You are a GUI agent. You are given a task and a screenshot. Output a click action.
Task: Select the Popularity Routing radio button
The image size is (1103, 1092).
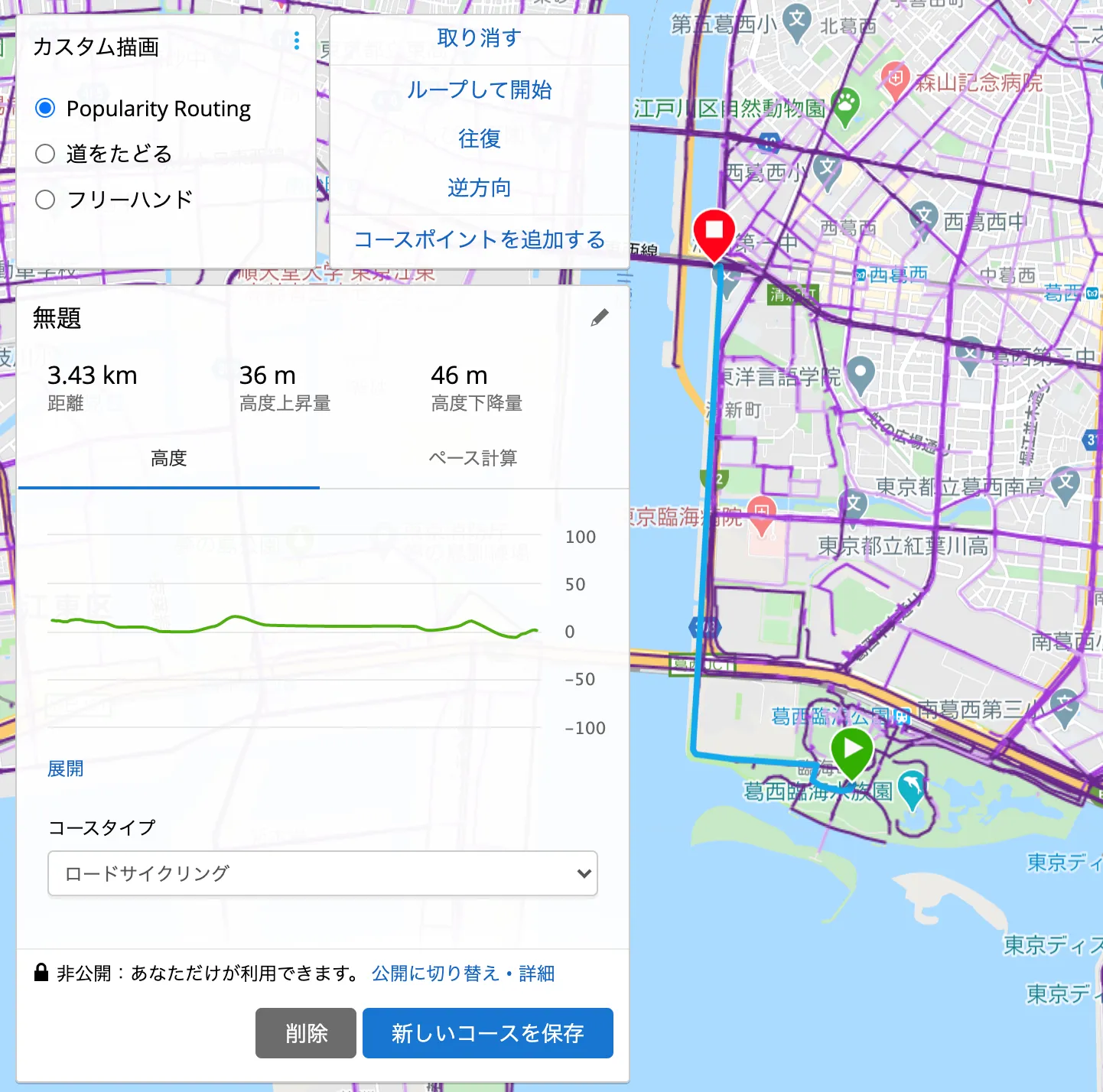[x=45, y=109]
